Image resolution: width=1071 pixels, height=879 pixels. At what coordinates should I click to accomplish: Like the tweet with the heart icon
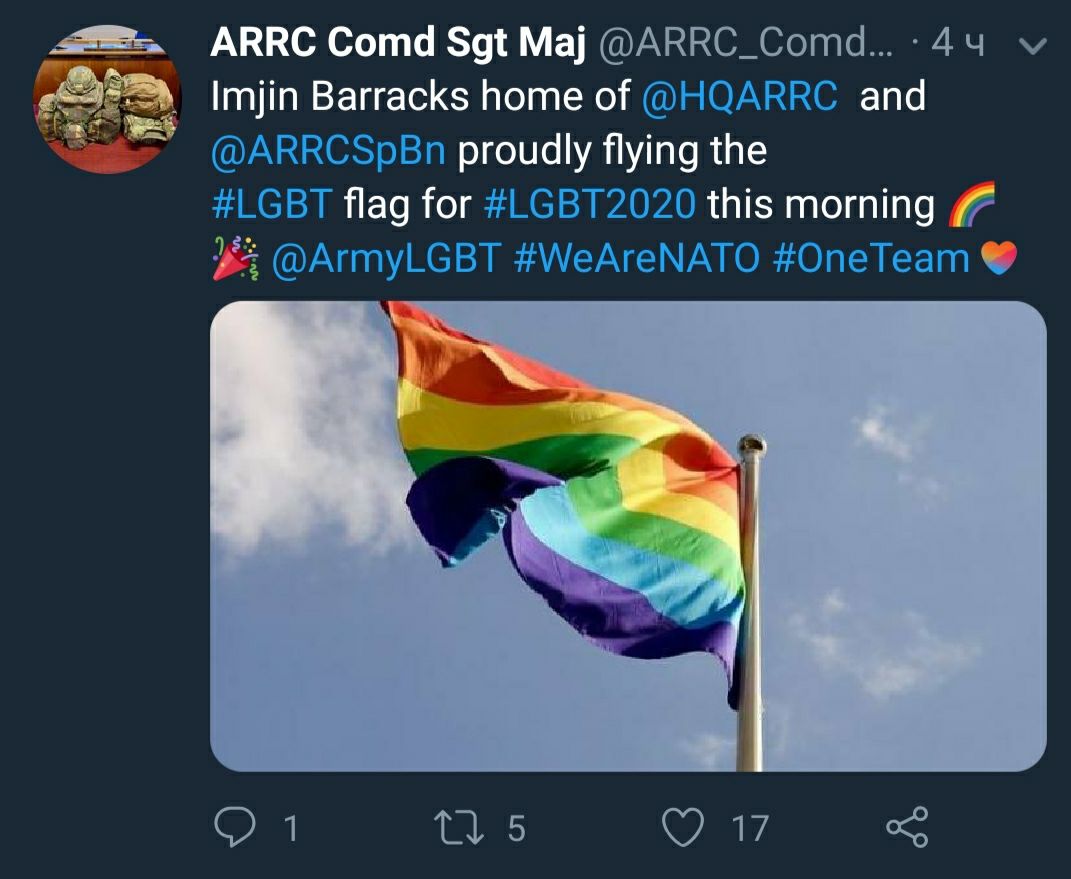684,827
